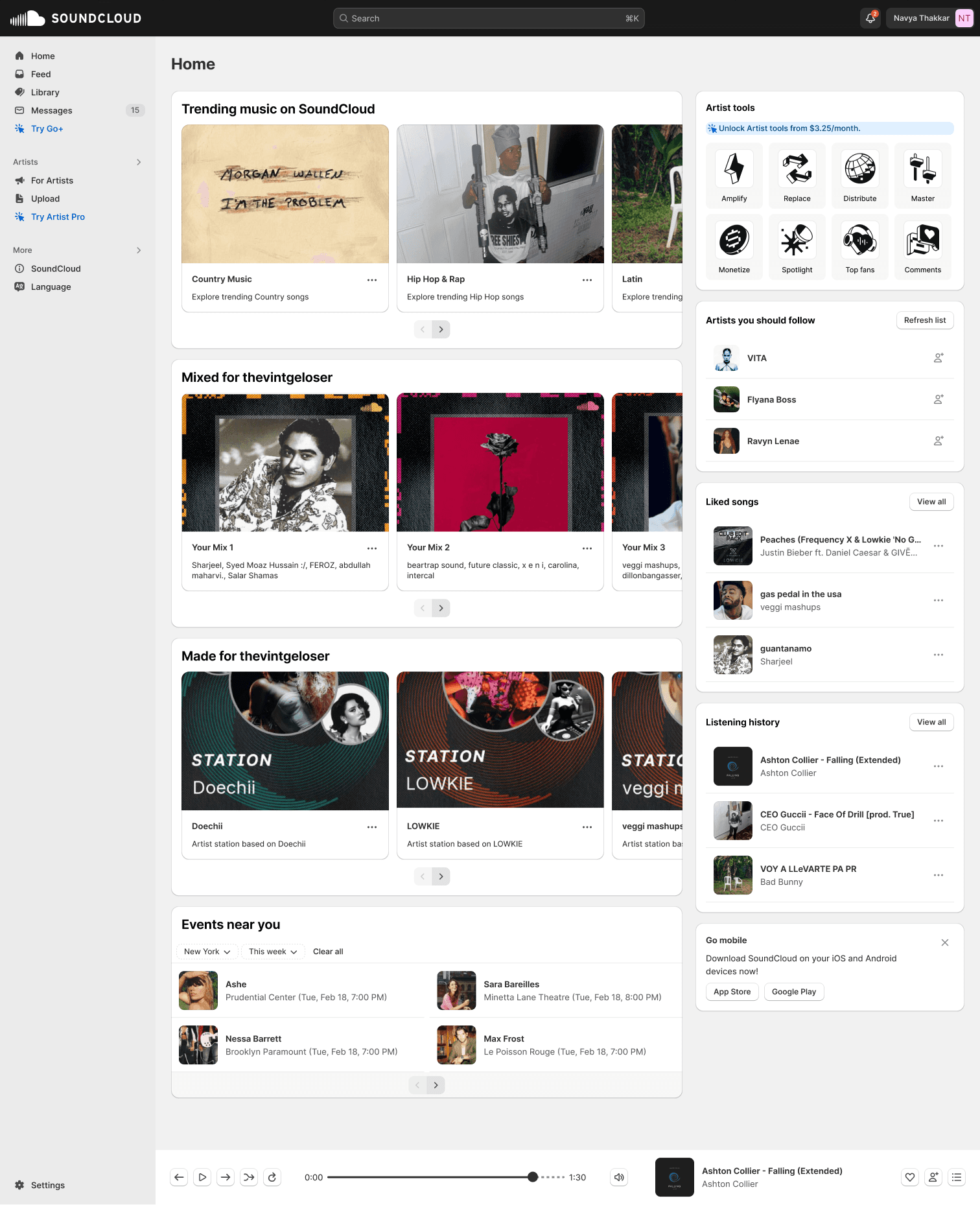
Task: Expand the Artists sidebar section
Action: [x=139, y=162]
